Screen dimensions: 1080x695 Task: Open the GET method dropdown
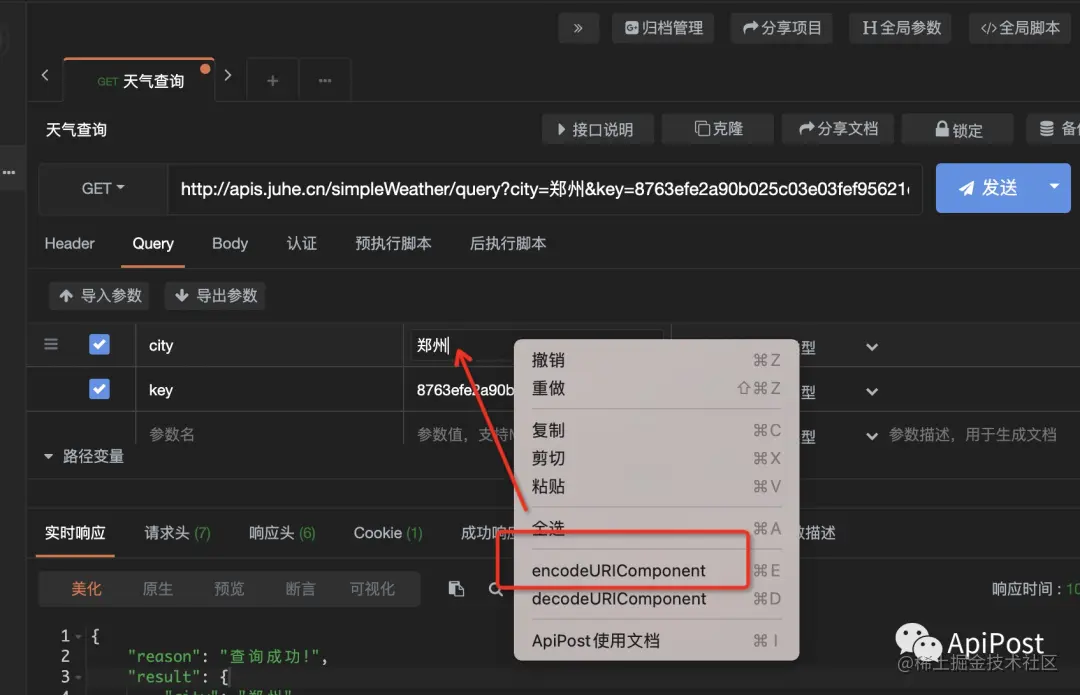(103, 188)
